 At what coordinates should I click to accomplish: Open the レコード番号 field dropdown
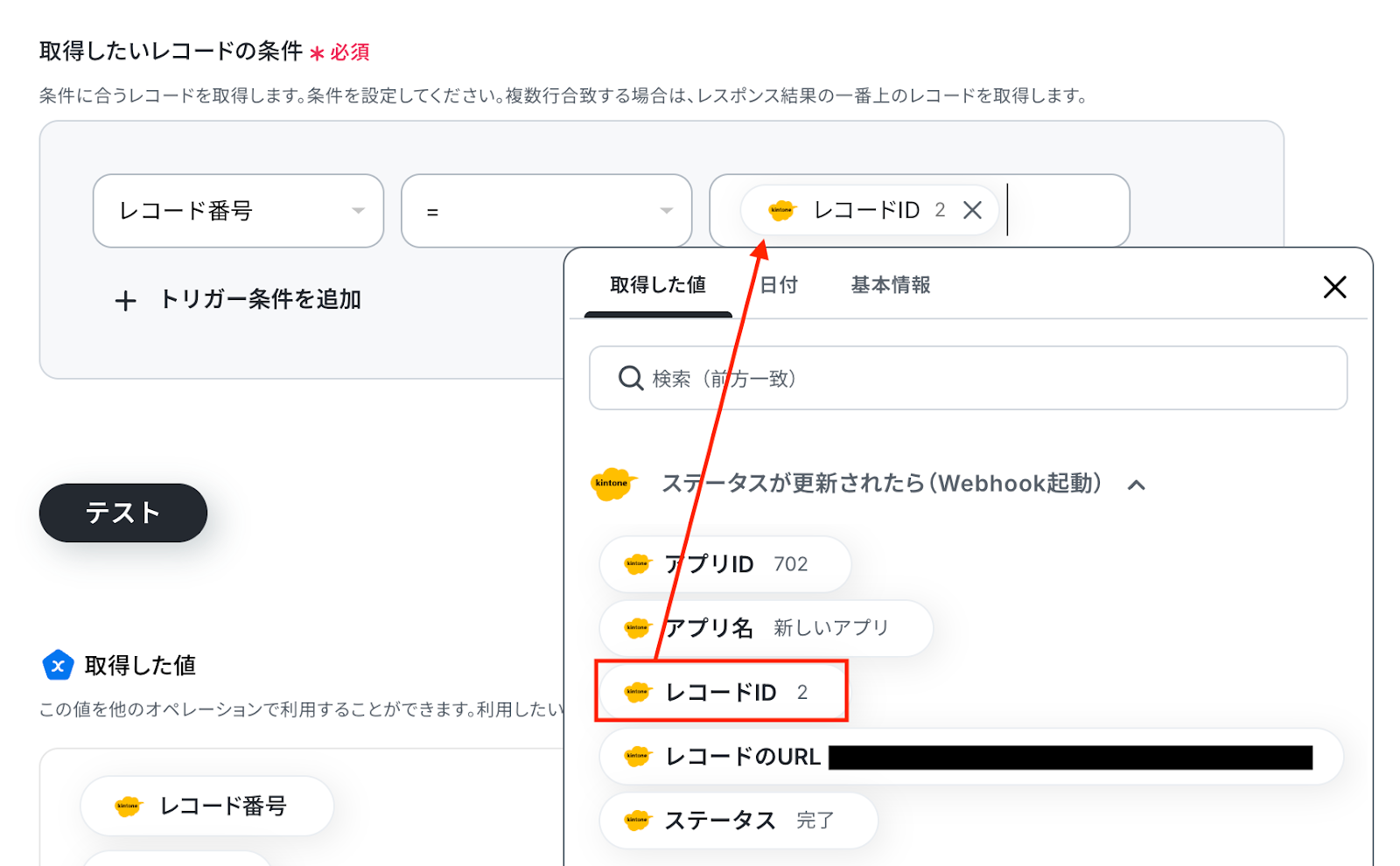click(238, 211)
